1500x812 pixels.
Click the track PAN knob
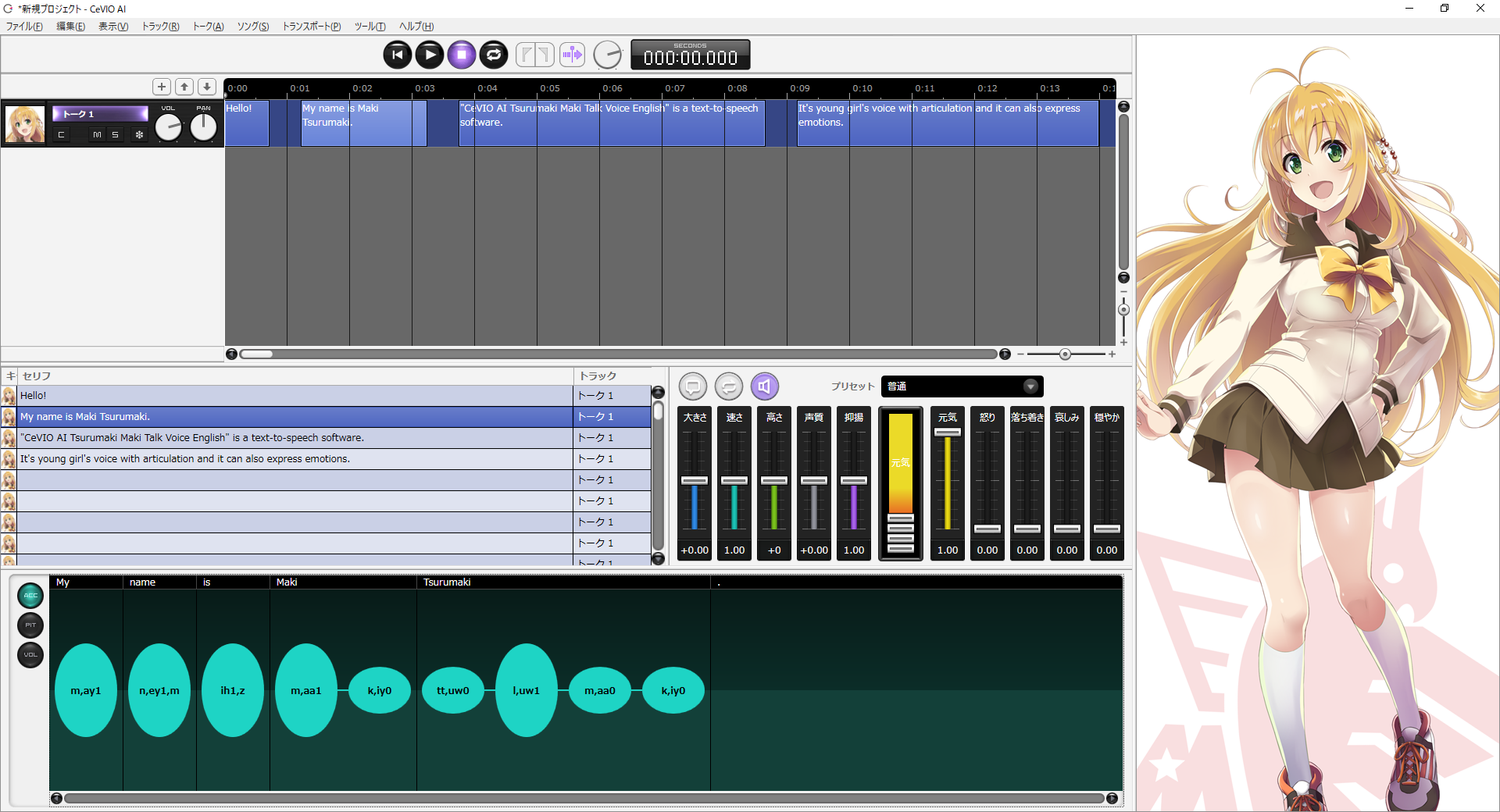coord(203,126)
